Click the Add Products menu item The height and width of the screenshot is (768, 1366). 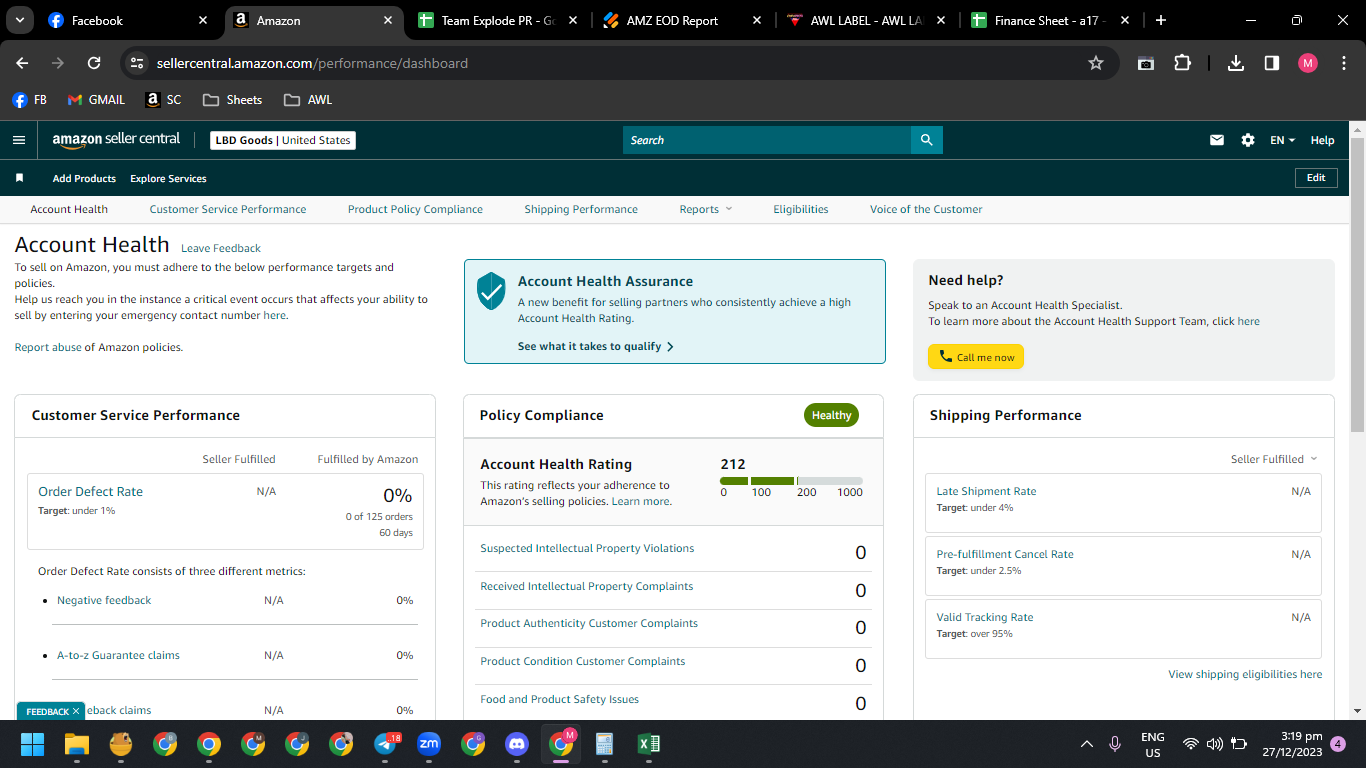(84, 178)
